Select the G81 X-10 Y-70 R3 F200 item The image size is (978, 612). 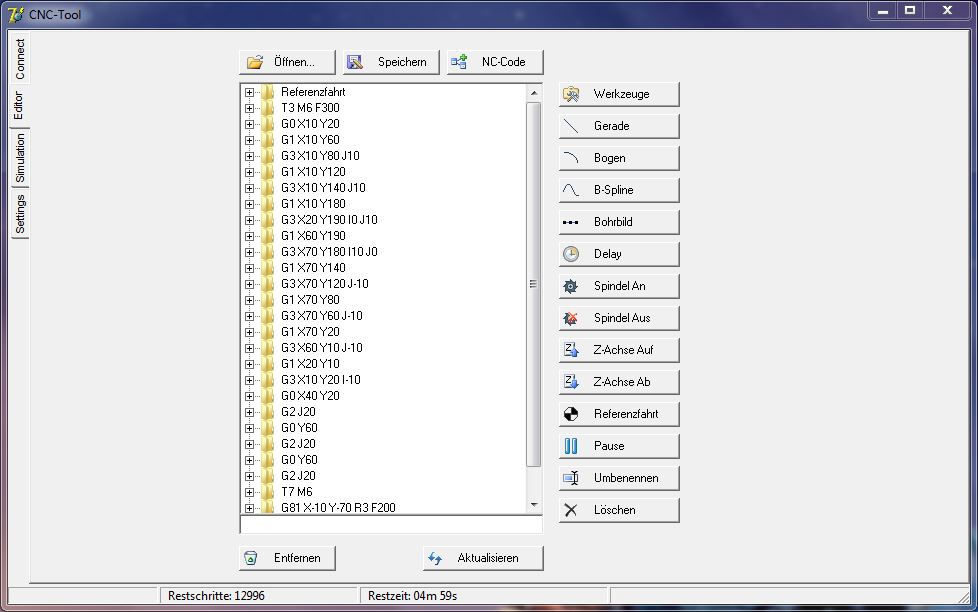(337, 508)
